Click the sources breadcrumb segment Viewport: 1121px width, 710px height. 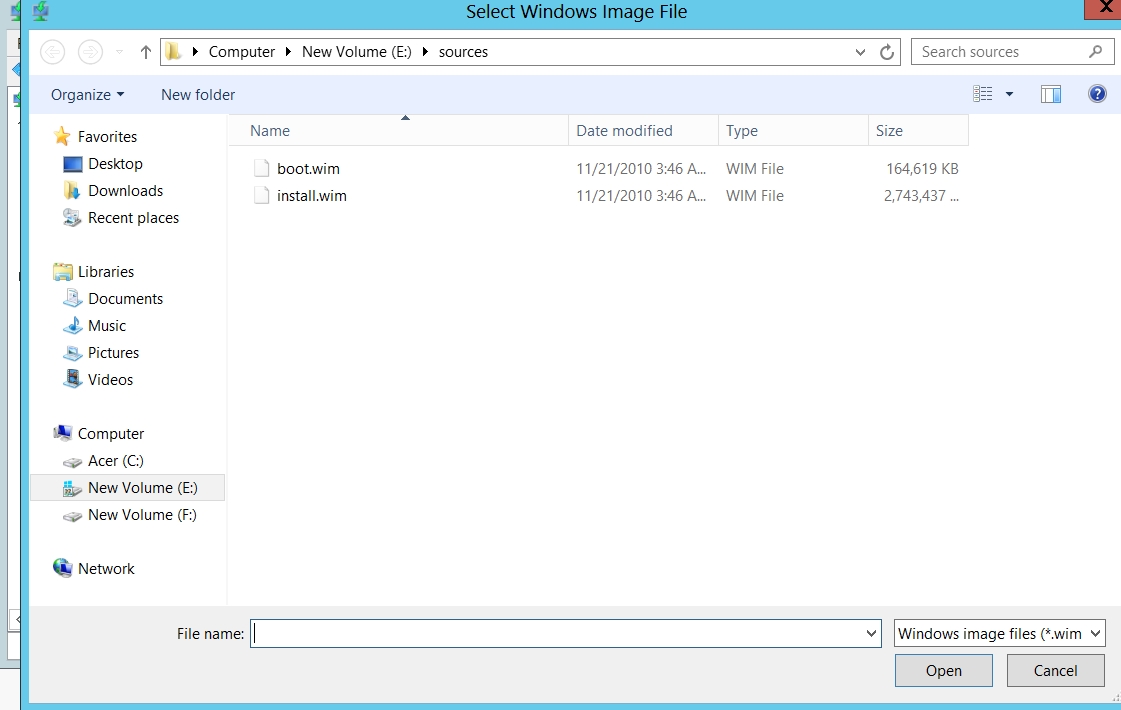pos(463,51)
